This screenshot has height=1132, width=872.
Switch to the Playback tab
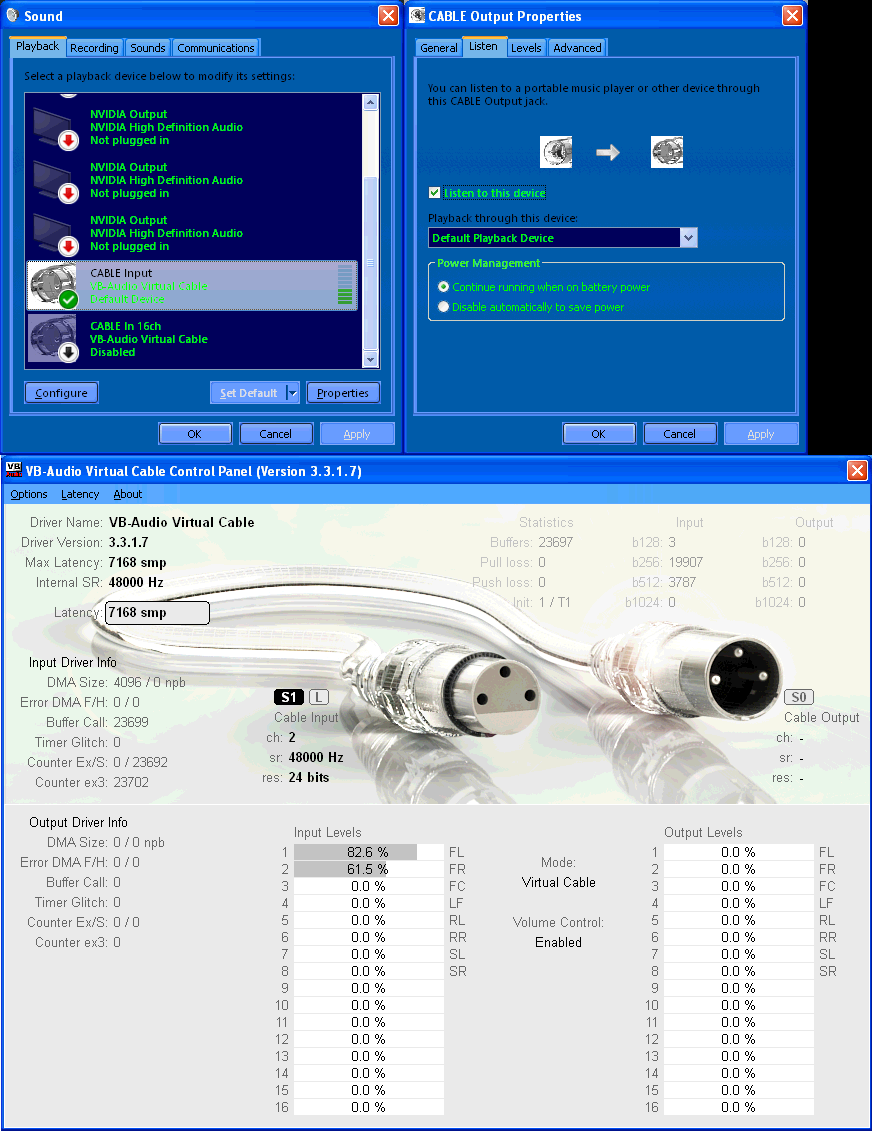point(38,46)
